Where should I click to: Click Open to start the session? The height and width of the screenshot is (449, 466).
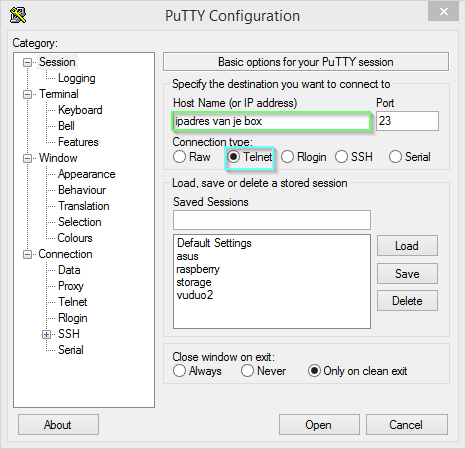coord(319,425)
